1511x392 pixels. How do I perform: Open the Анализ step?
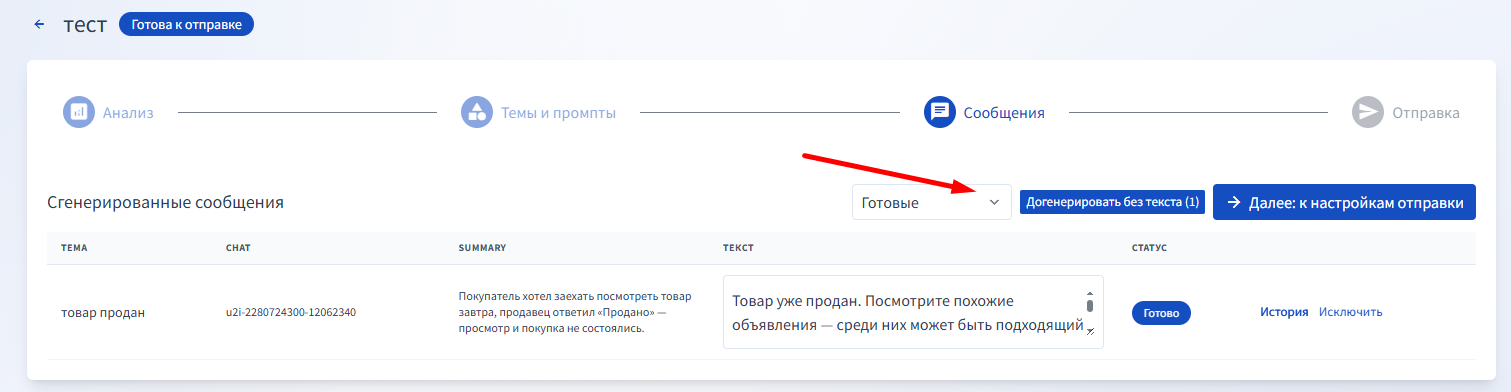coord(128,113)
